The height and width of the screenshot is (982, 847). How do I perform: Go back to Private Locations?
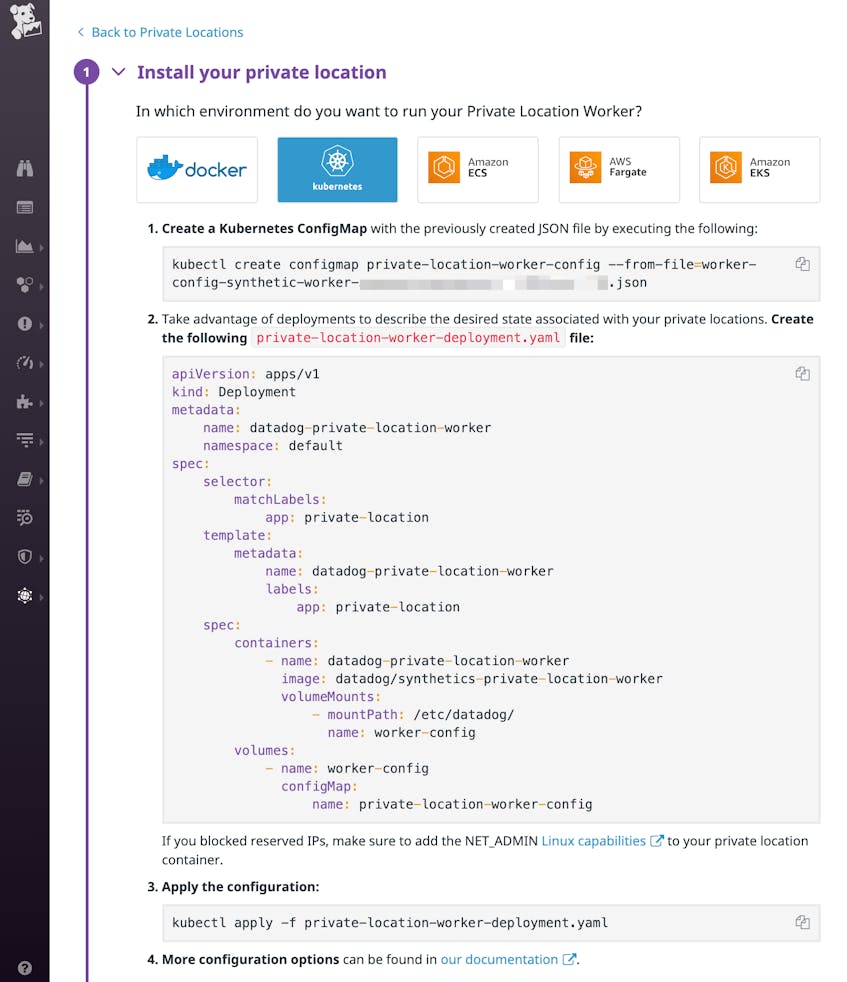click(x=160, y=32)
